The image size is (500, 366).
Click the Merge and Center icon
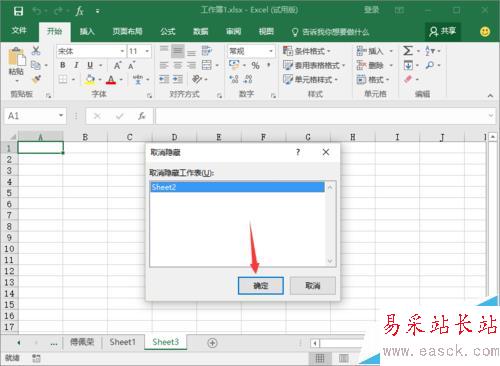[207, 65]
